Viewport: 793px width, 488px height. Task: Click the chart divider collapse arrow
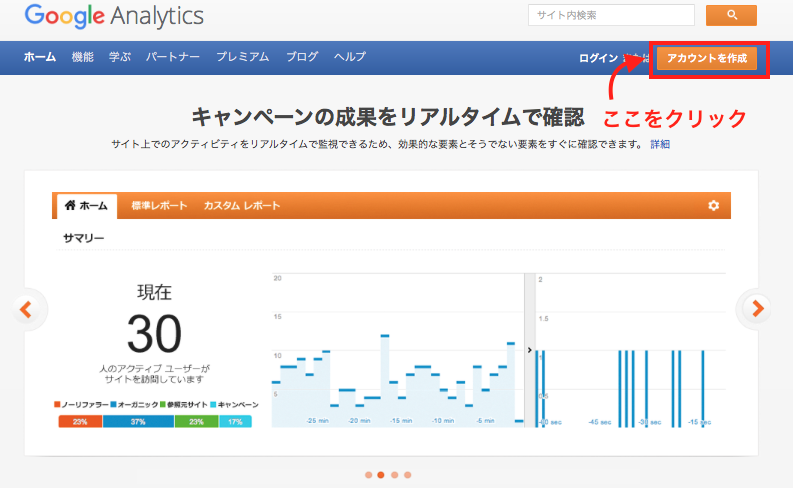529,350
